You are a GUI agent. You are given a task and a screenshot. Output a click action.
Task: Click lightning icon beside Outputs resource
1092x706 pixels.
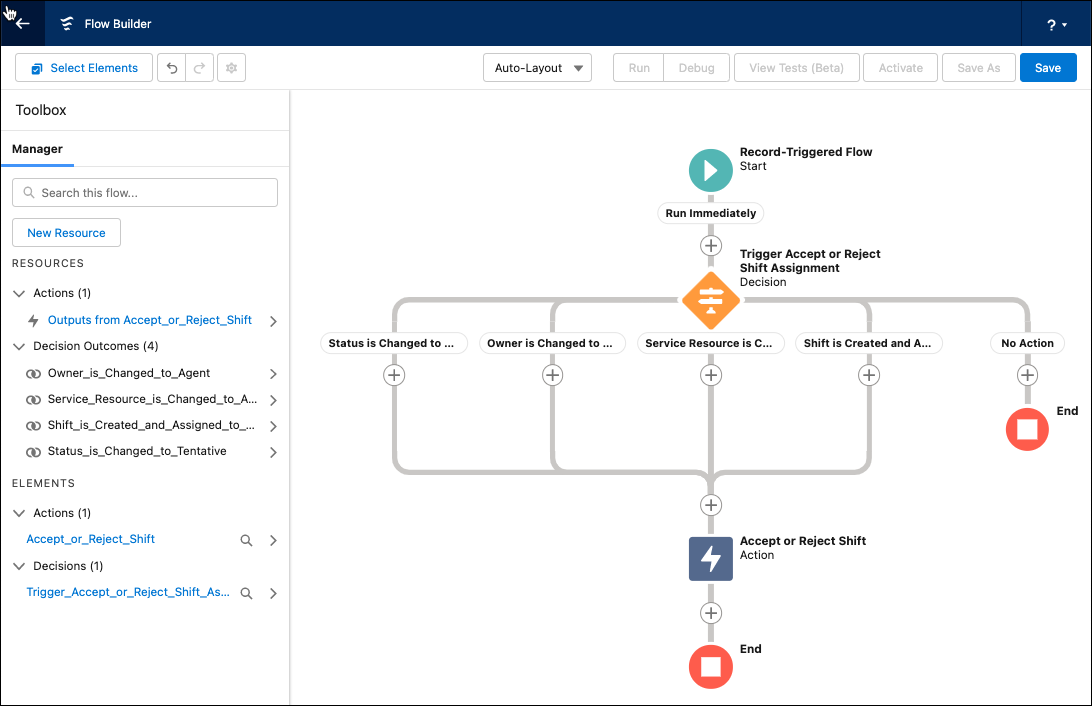click(33, 321)
